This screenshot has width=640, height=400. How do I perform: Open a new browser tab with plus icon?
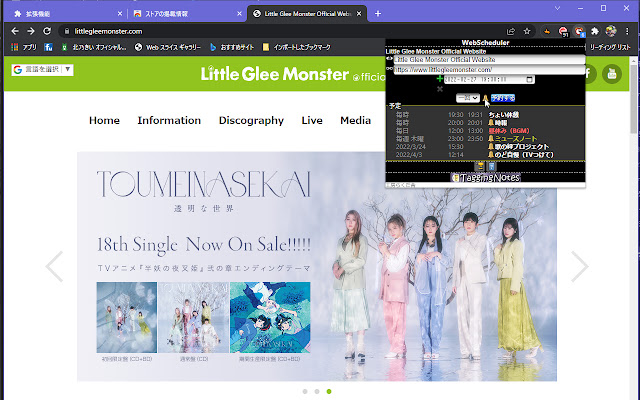tap(377, 14)
